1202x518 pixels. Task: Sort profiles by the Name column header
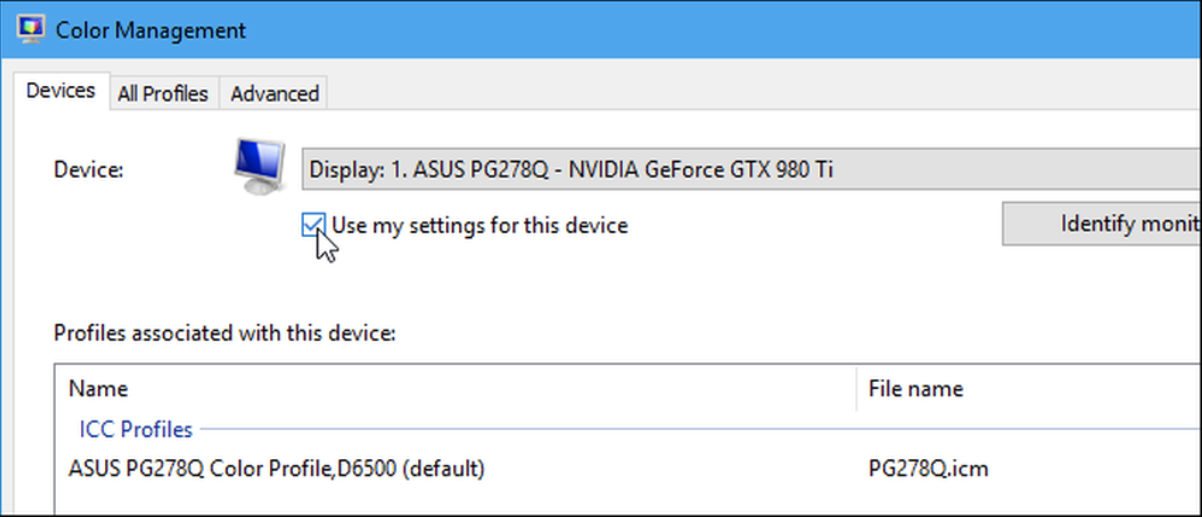tap(98, 389)
